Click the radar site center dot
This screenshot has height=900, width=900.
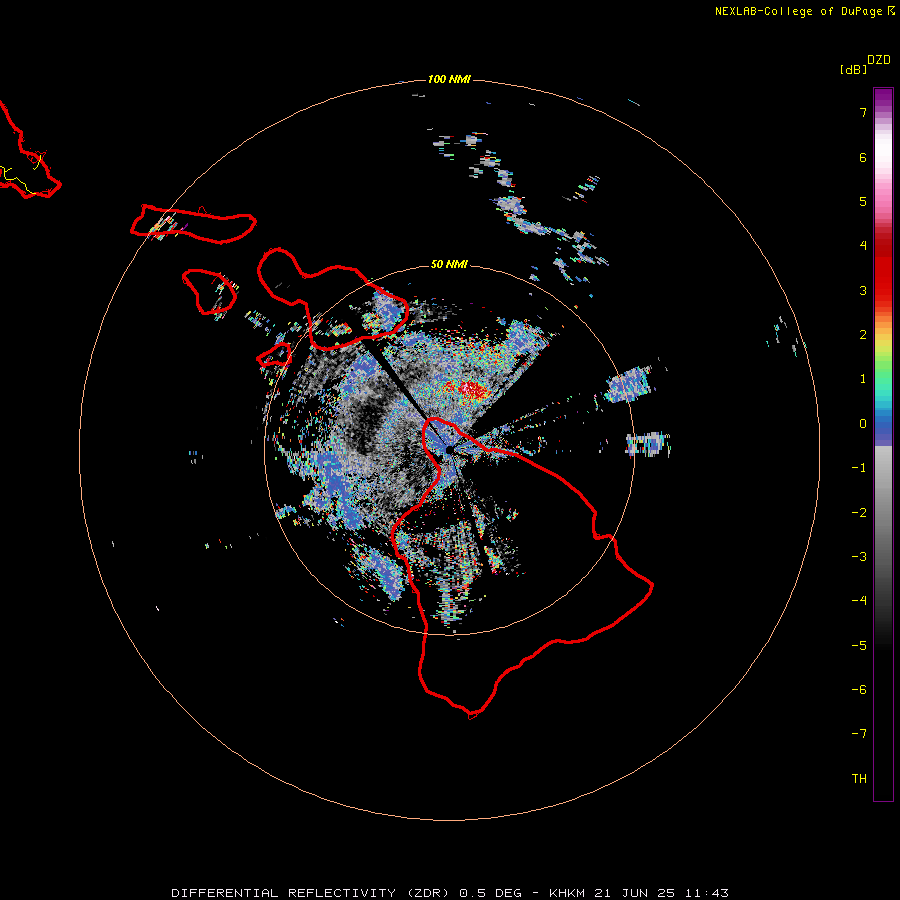point(449,449)
